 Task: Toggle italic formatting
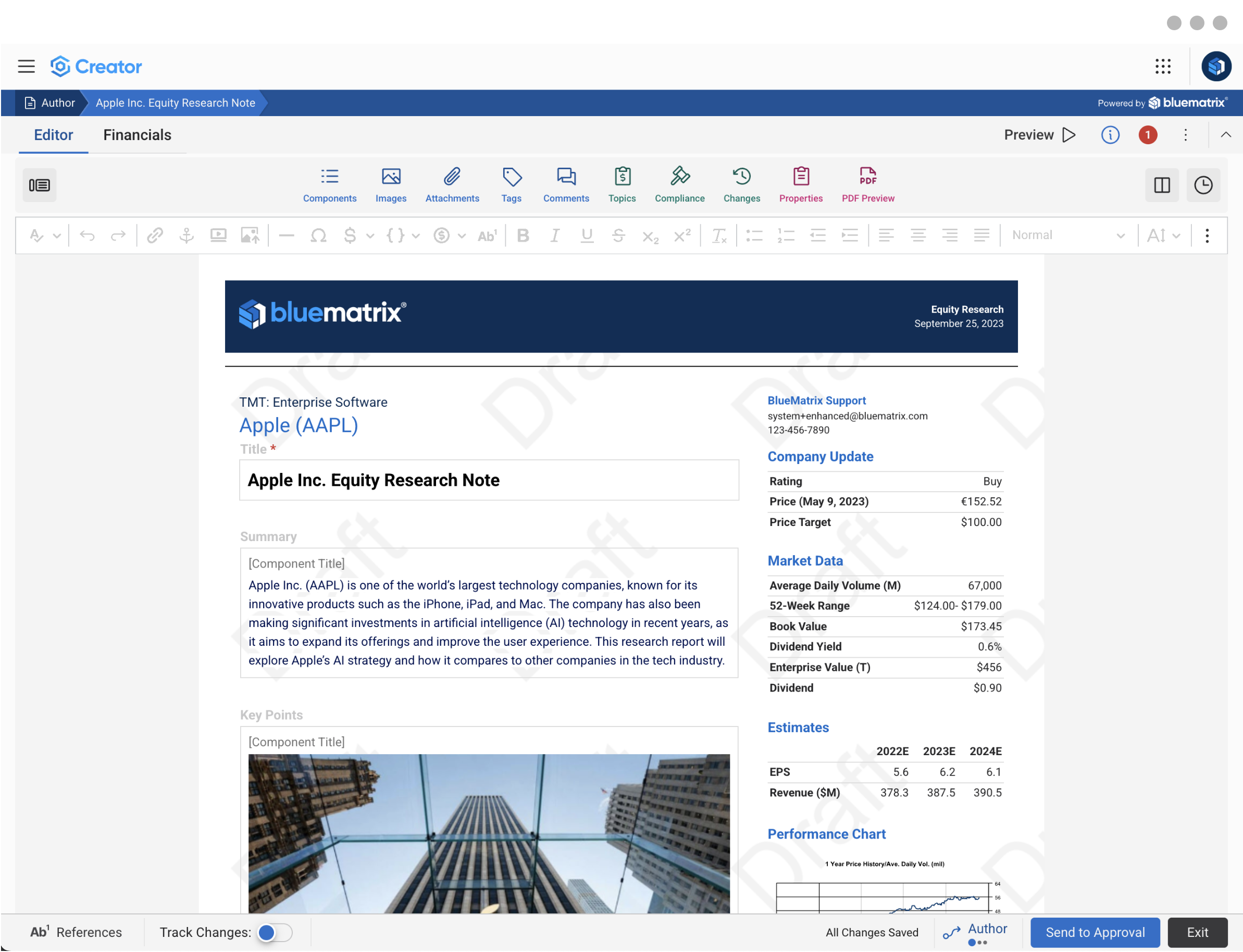tap(555, 235)
